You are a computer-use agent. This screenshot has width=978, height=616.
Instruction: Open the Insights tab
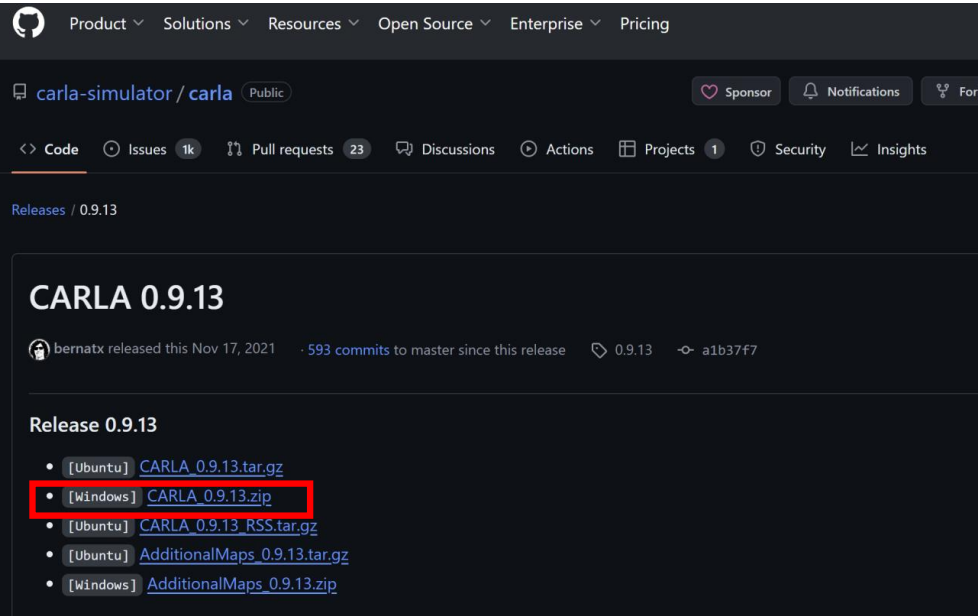pyautogui.click(x=888, y=149)
